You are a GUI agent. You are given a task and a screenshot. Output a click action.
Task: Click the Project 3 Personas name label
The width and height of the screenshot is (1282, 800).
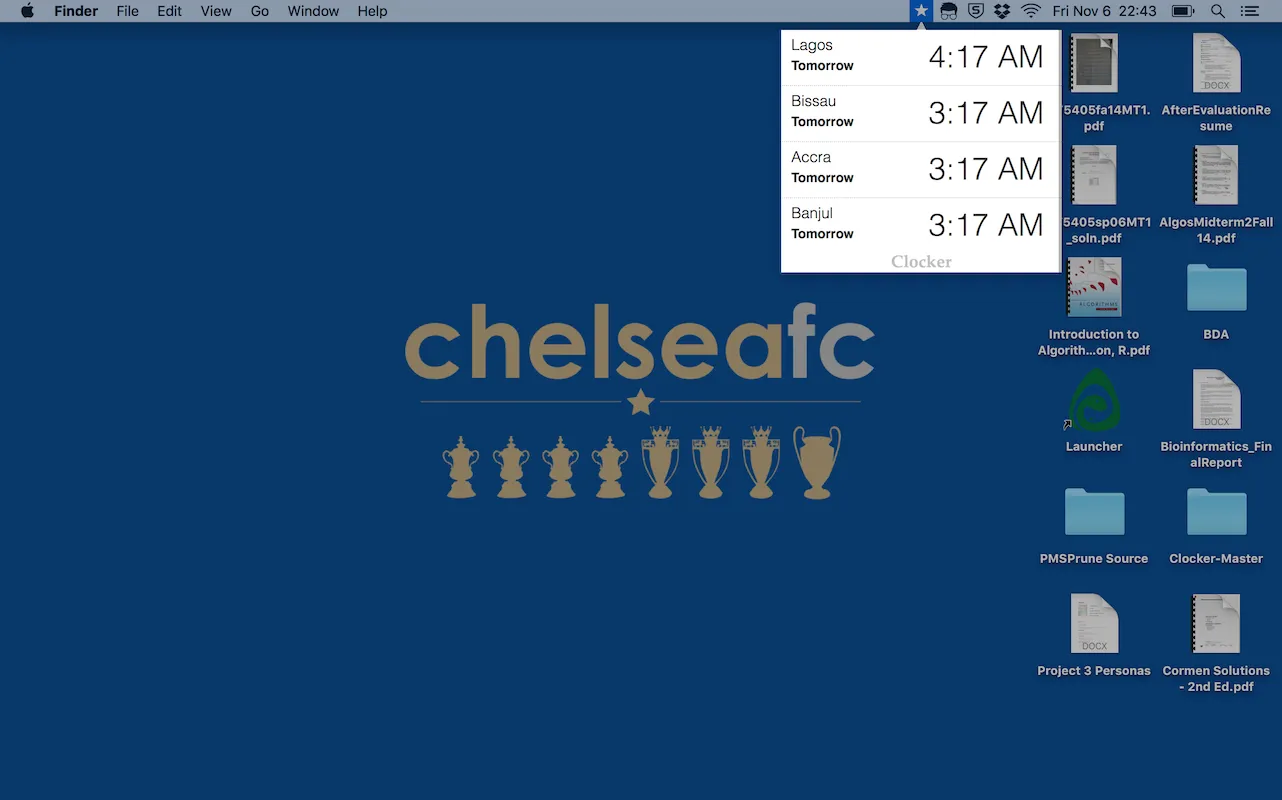click(1094, 671)
